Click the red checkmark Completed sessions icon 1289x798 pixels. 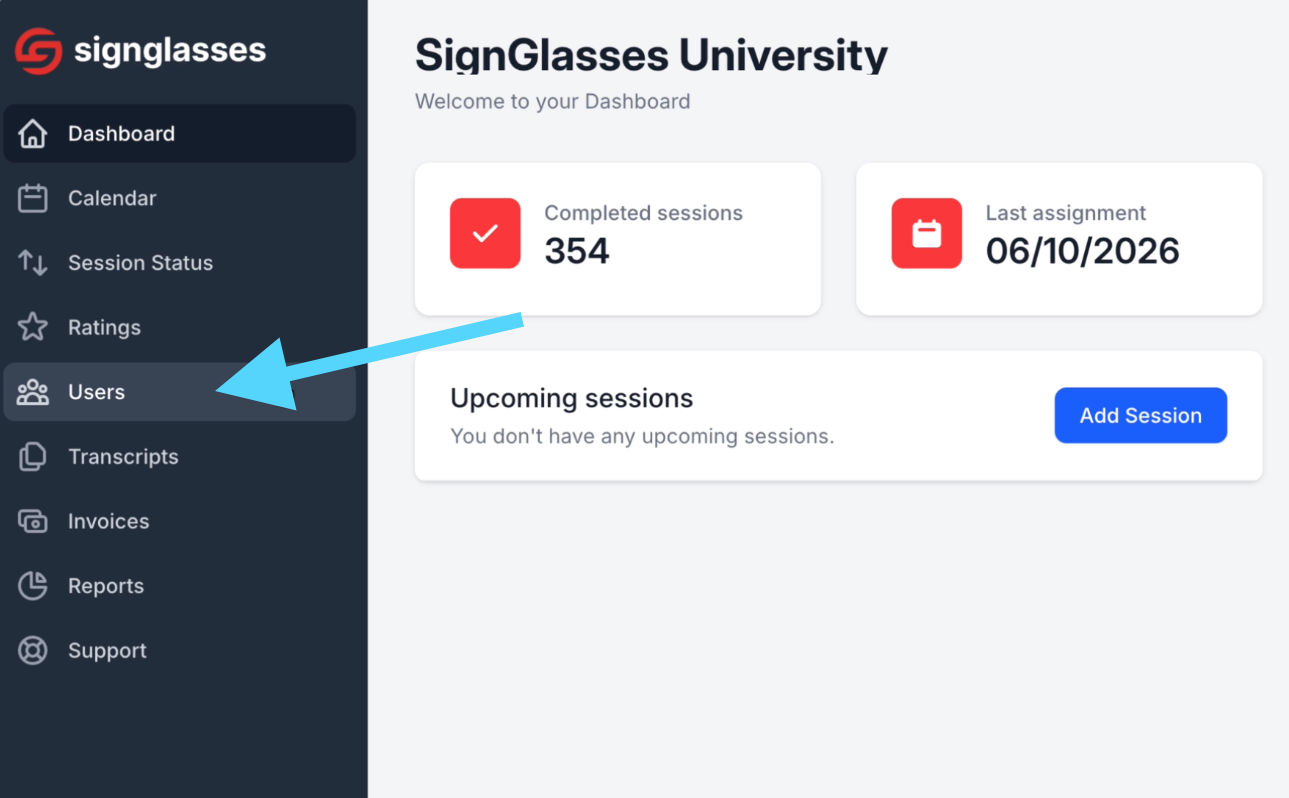pos(485,233)
